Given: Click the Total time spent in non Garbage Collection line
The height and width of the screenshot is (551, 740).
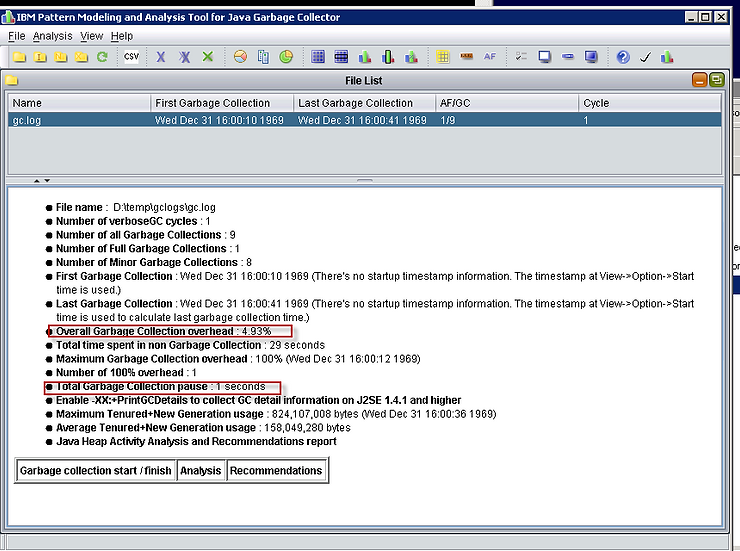Looking at the screenshot, I should pyautogui.click(x=190, y=345).
